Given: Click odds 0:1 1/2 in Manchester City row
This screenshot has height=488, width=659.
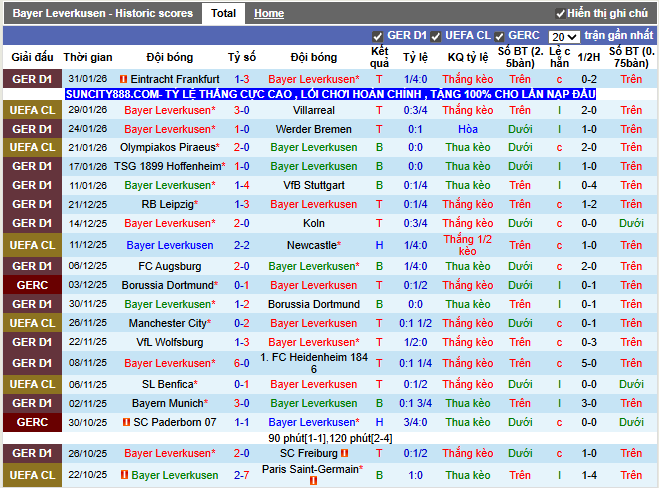Looking at the screenshot, I should click(415, 323).
